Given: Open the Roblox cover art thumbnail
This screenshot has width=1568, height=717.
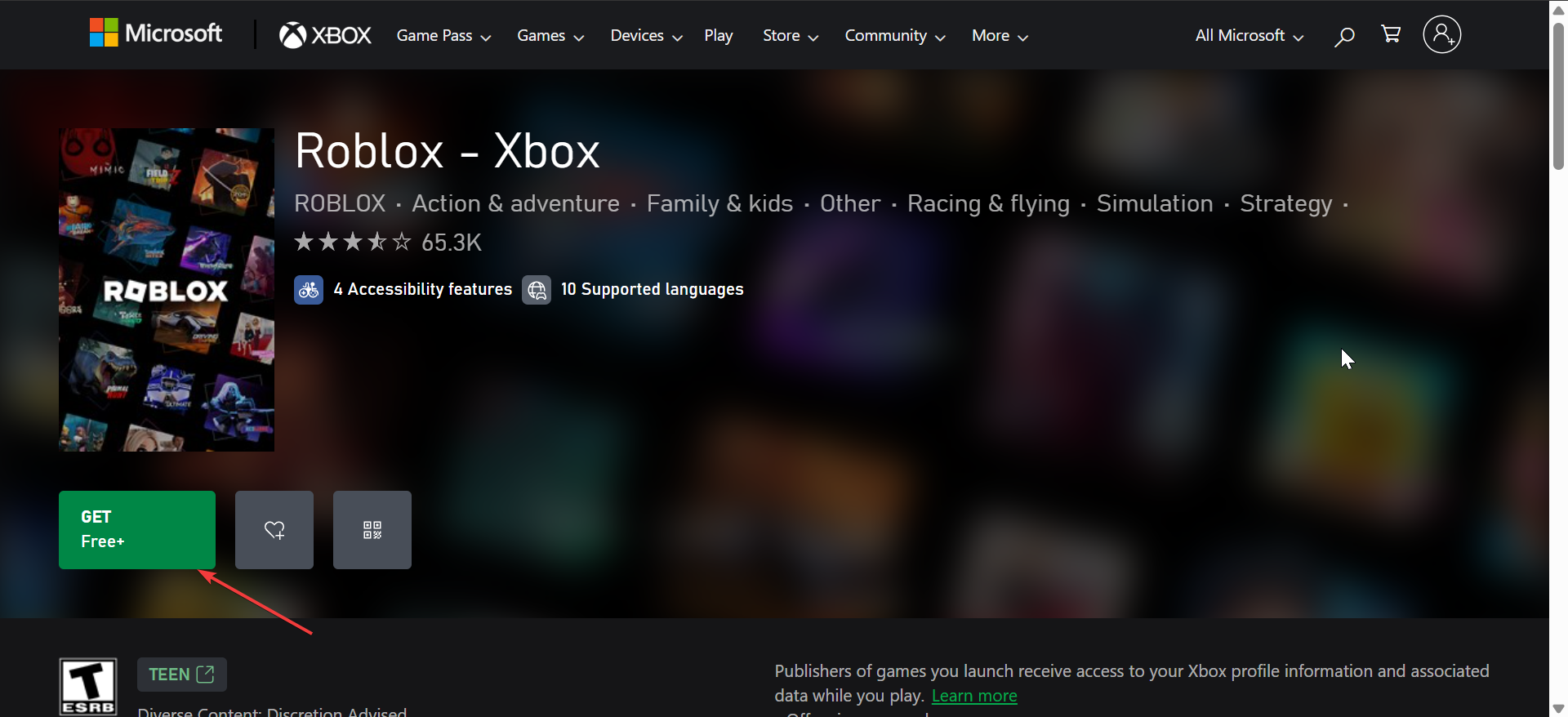Looking at the screenshot, I should pyautogui.click(x=167, y=290).
